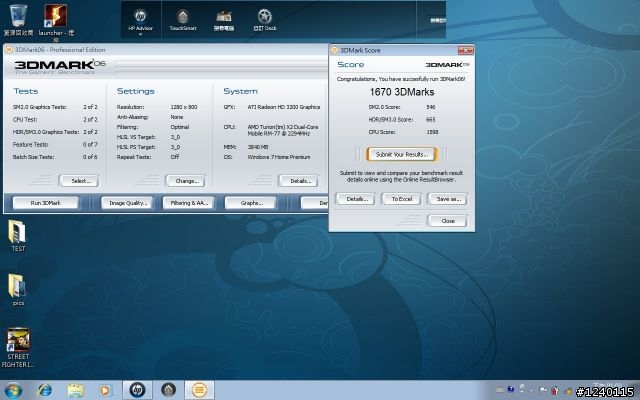Viewport: 640px width, 400px height.
Task: Click the Filtering Optimal value
Action: pyautogui.click(x=180, y=127)
